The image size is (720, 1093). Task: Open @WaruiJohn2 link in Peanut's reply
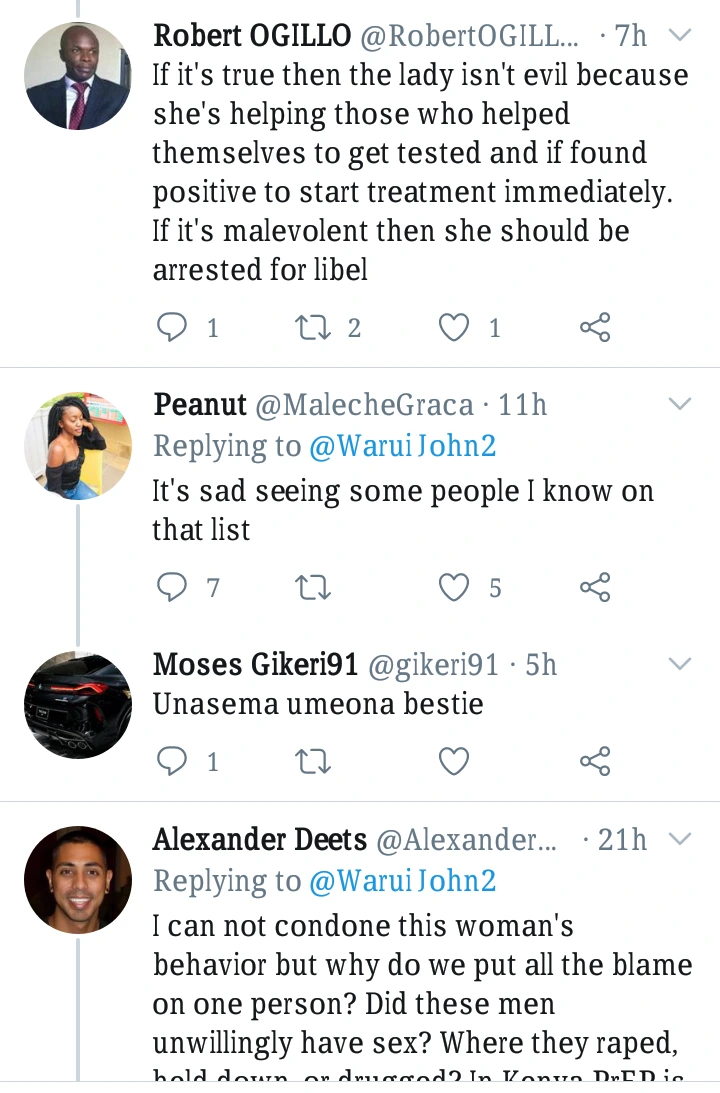(x=402, y=446)
